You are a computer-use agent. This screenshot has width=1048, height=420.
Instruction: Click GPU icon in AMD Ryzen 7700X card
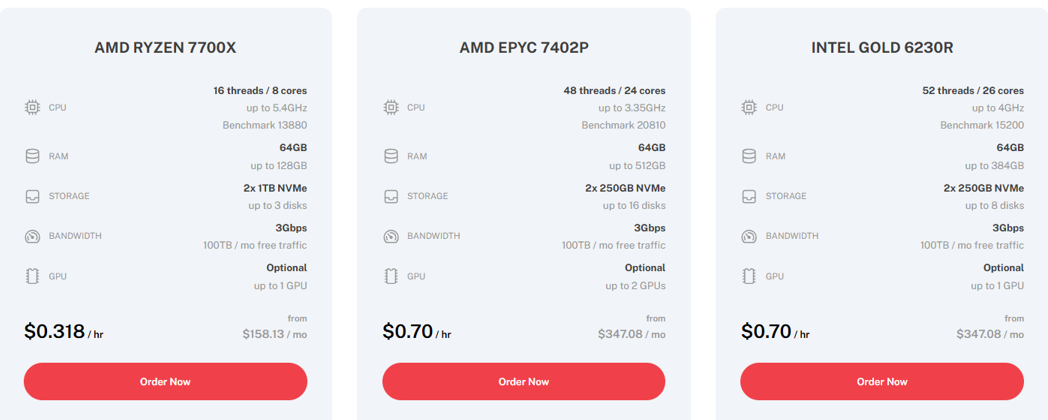(x=32, y=276)
